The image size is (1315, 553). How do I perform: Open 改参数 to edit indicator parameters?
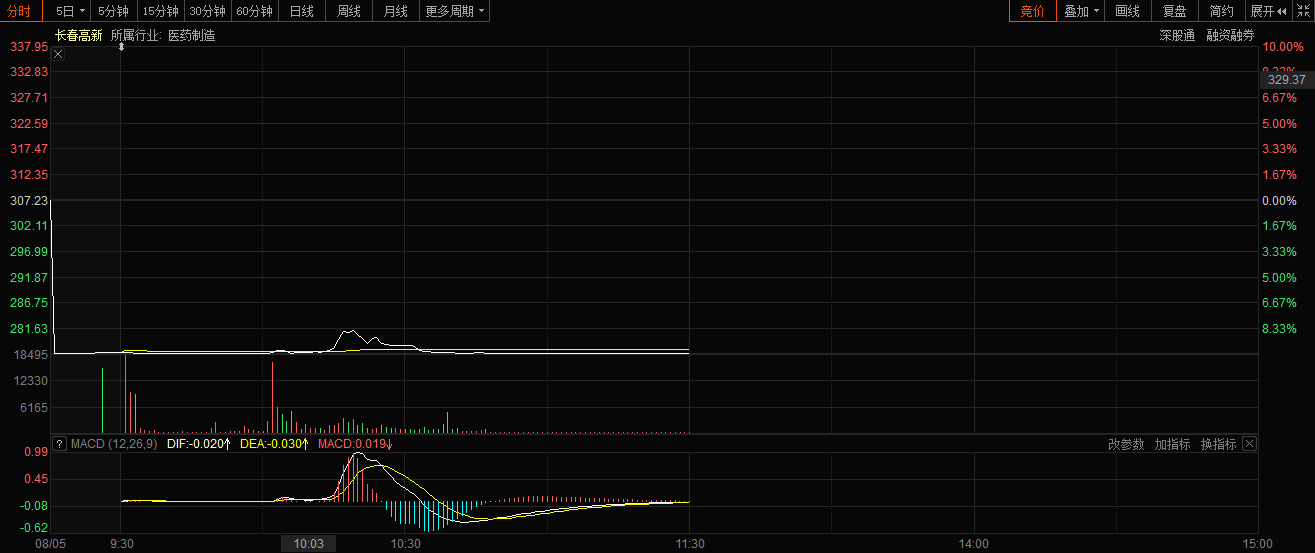1126,444
